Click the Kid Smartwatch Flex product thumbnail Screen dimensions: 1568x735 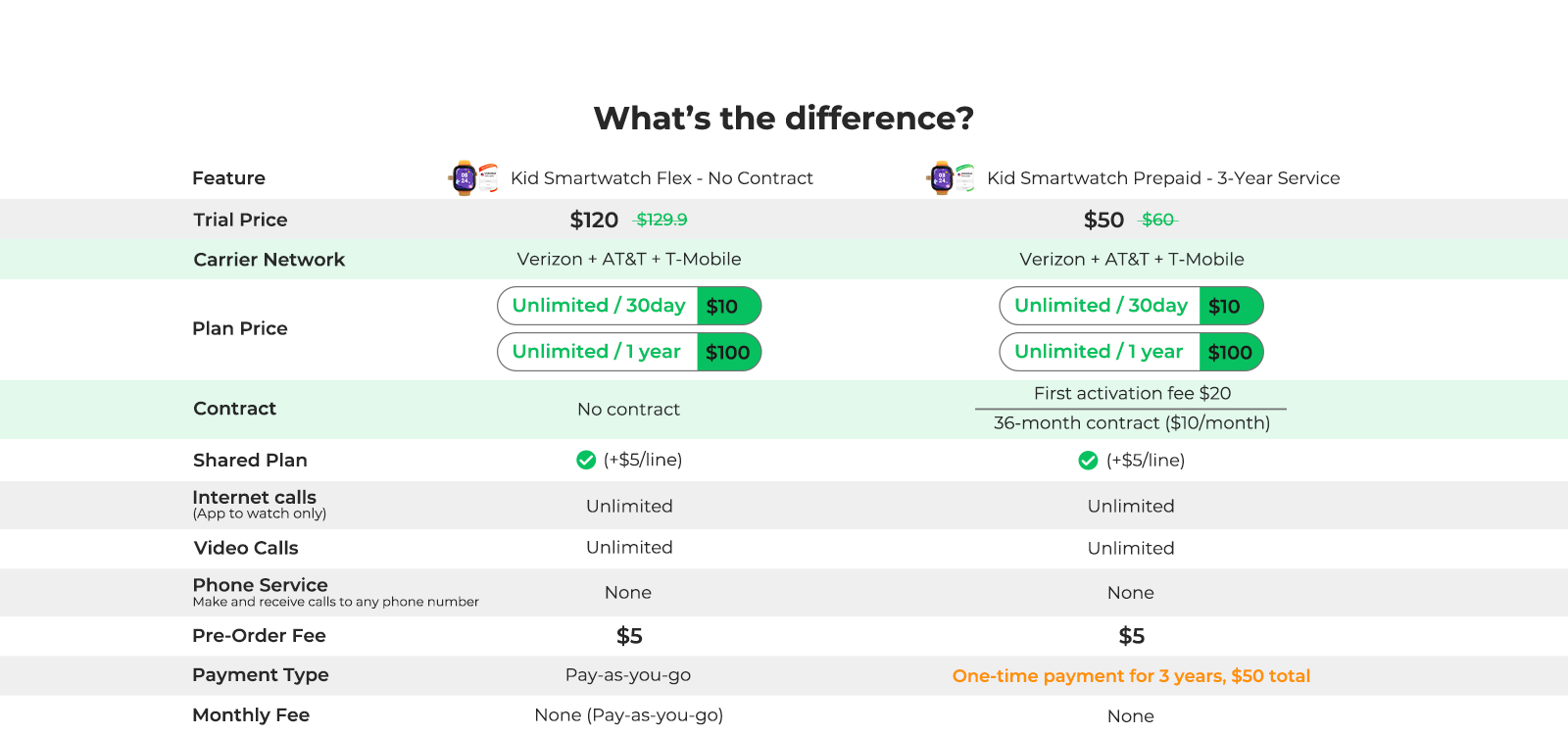click(473, 178)
